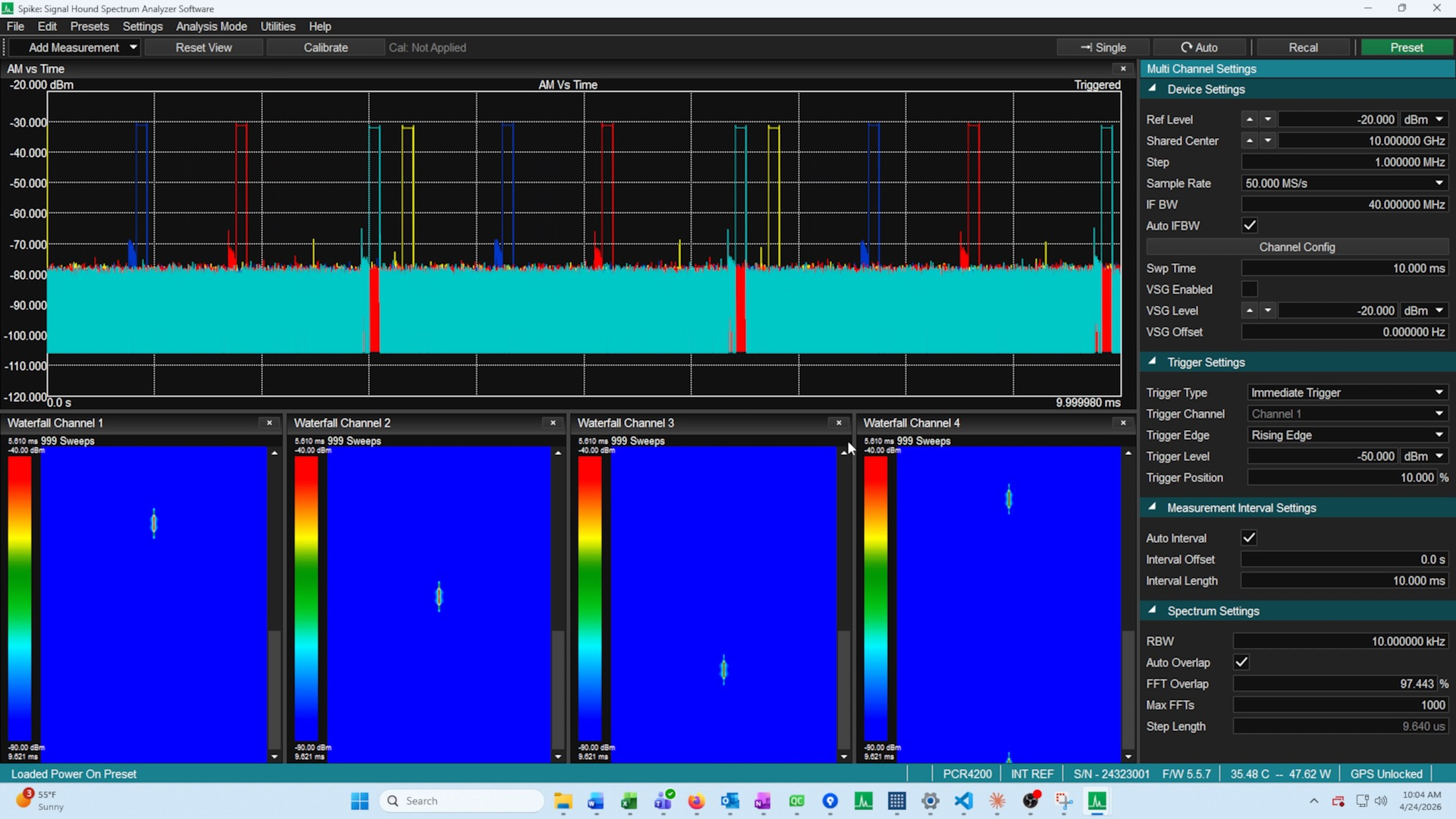Open Sample Rate dropdown
The image size is (1456, 819).
point(1345,184)
